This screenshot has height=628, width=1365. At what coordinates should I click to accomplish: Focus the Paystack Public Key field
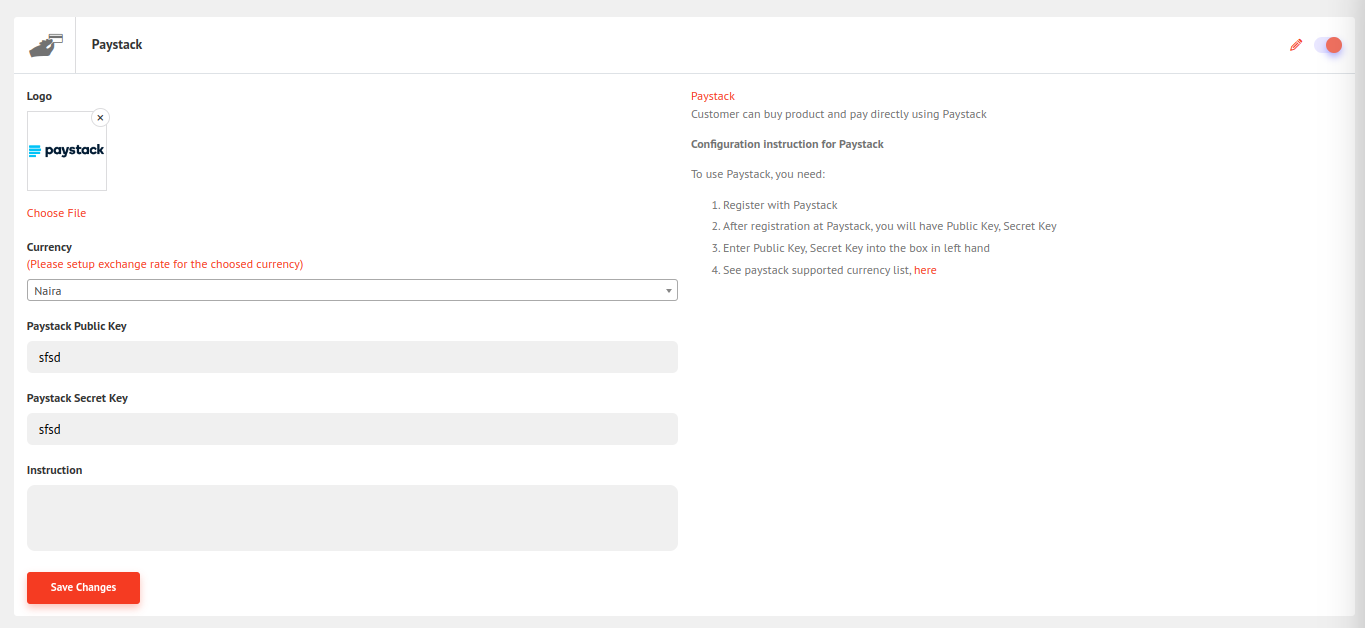tap(352, 357)
